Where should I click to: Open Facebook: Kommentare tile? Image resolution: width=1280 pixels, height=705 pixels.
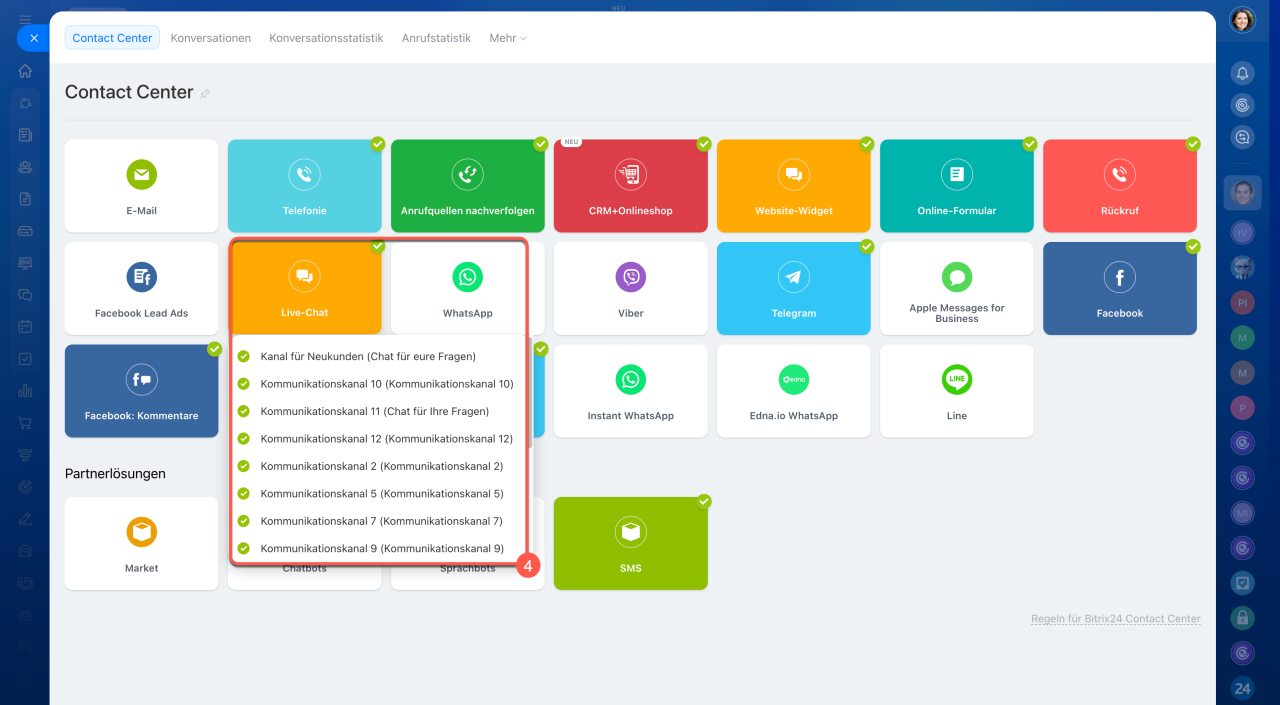click(141, 391)
